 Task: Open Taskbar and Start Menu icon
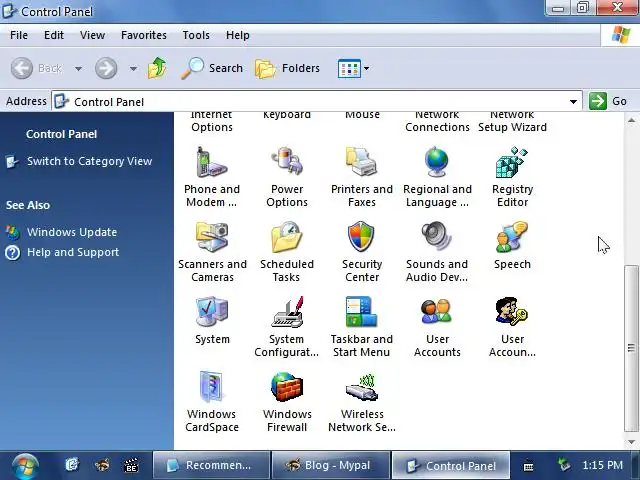tap(362, 312)
